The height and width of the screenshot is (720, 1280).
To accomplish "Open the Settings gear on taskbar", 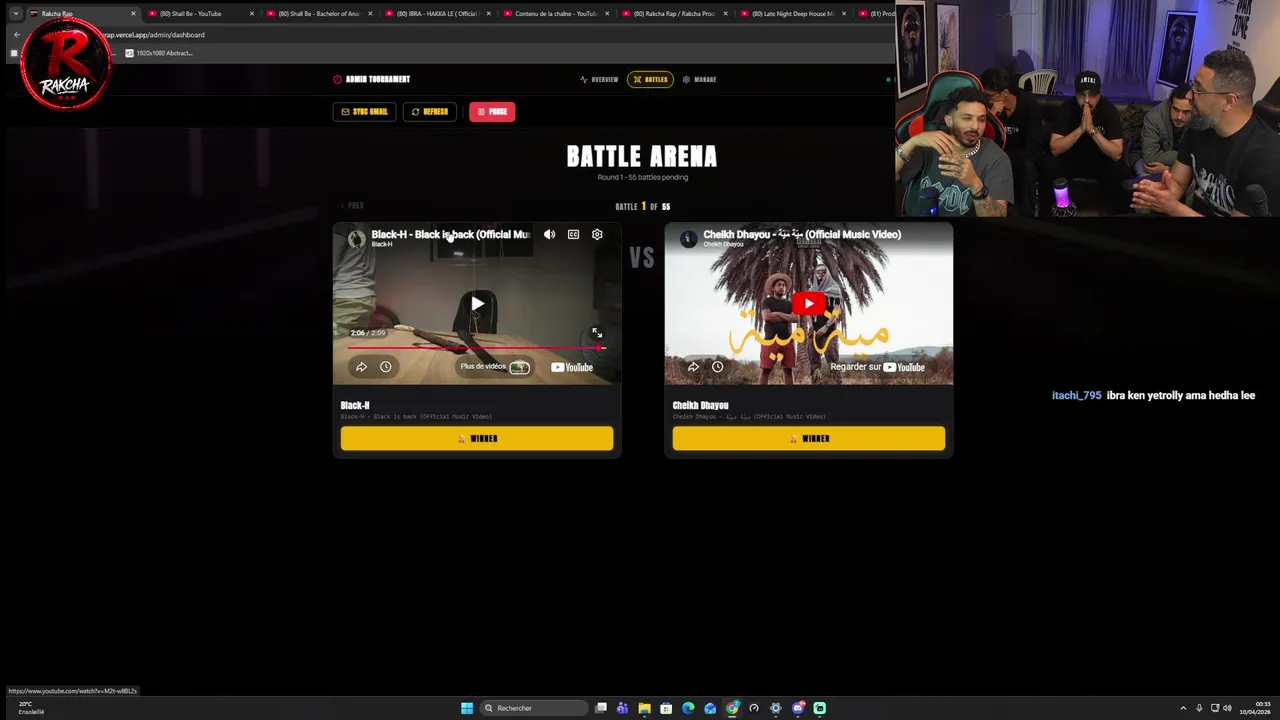I will click(775, 708).
